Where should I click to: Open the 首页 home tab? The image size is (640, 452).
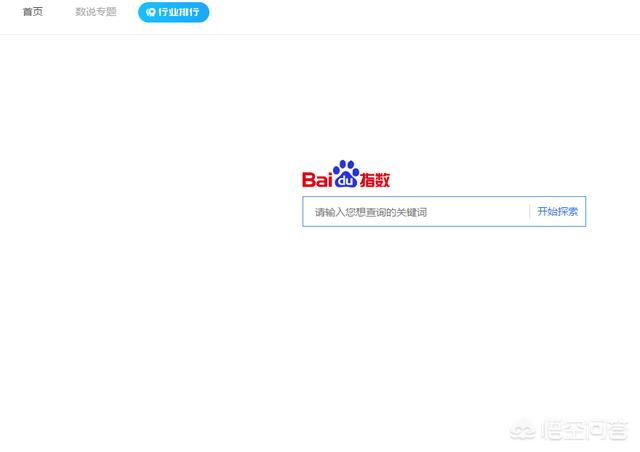click(x=33, y=12)
